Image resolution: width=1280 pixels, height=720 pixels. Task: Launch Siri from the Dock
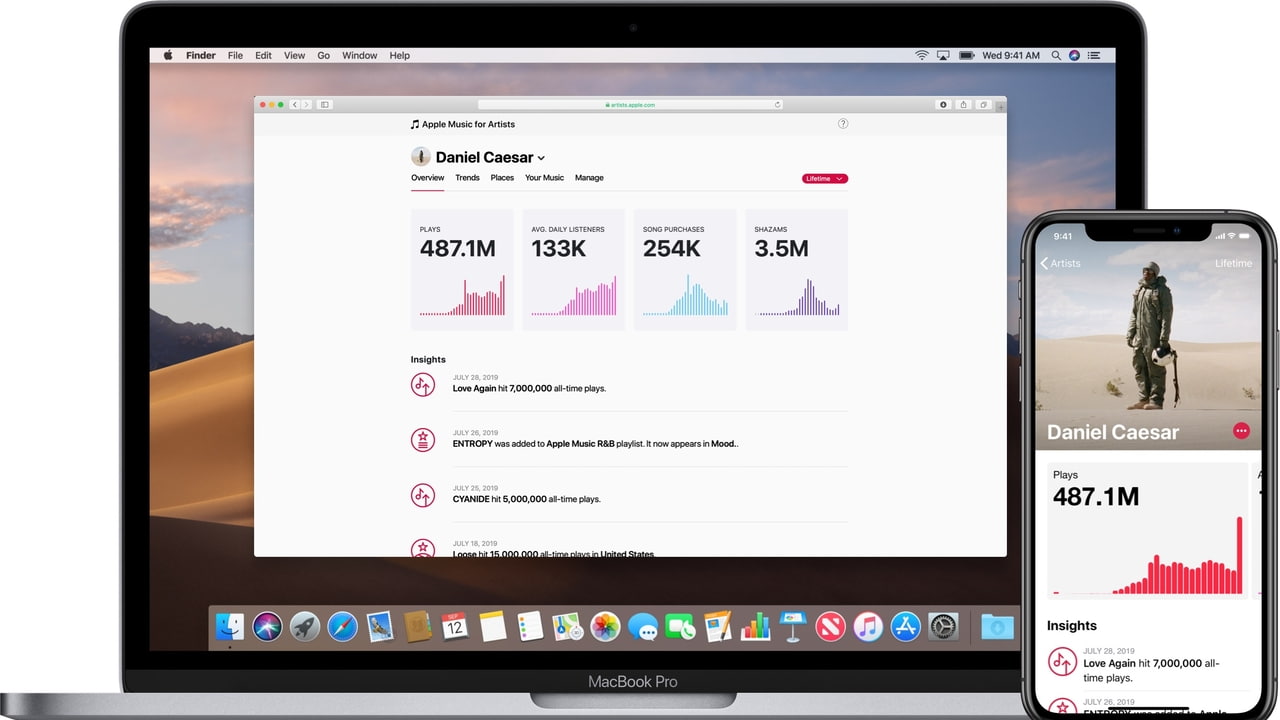pyautogui.click(x=267, y=626)
